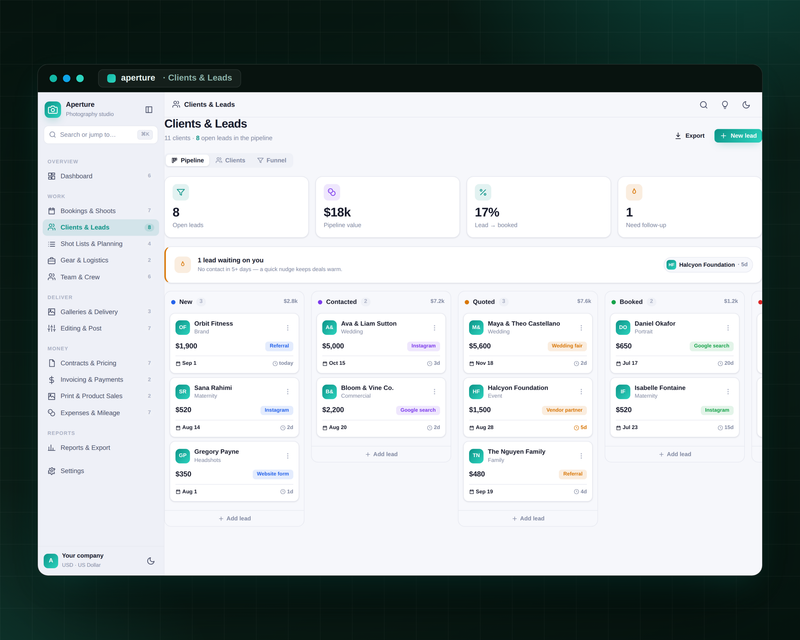
Task: Switch to the Funnel tab
Action: 271,160
